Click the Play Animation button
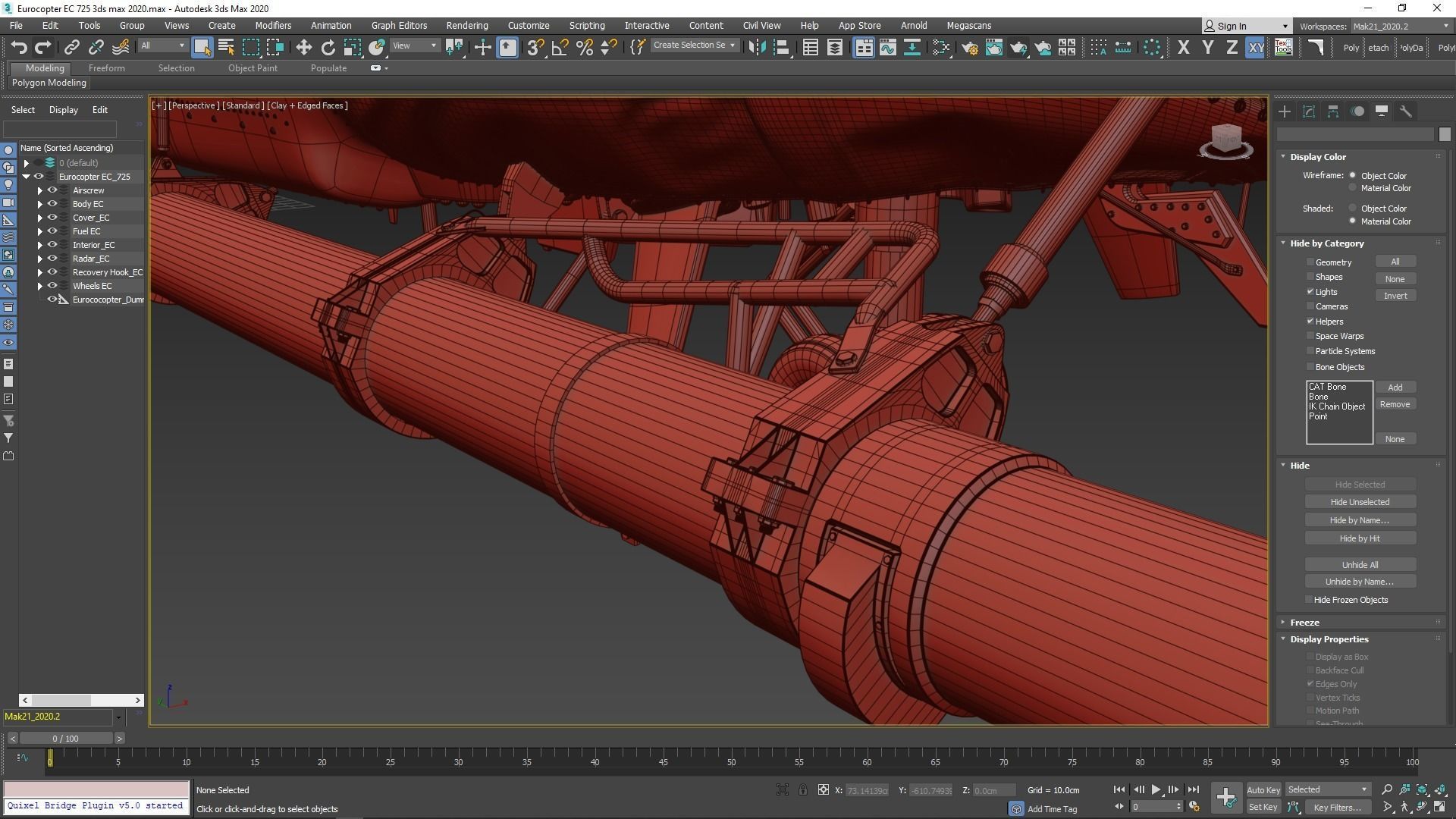Viewport: 1456px width, 819px height. (1156, 789)
